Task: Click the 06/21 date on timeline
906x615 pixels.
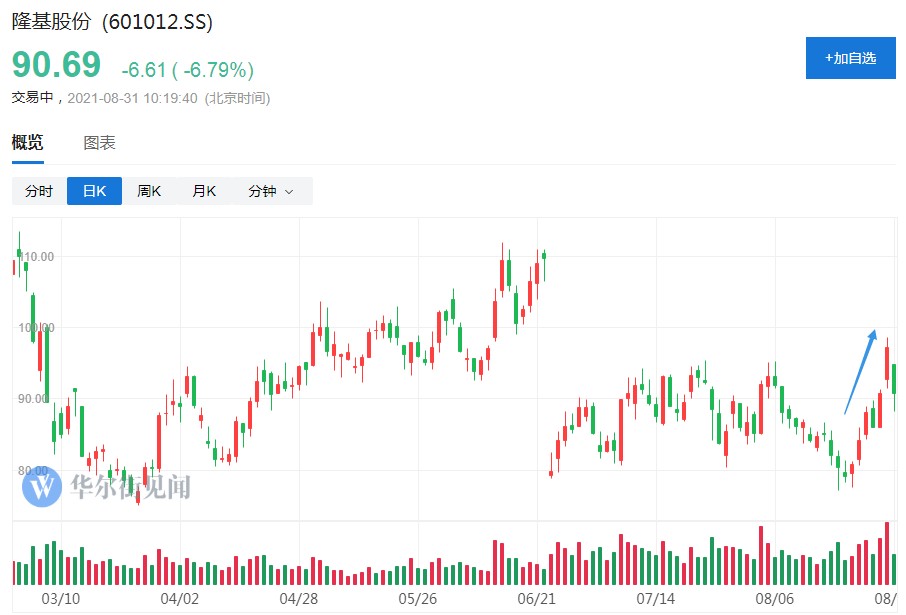Action: pos(536,599)
